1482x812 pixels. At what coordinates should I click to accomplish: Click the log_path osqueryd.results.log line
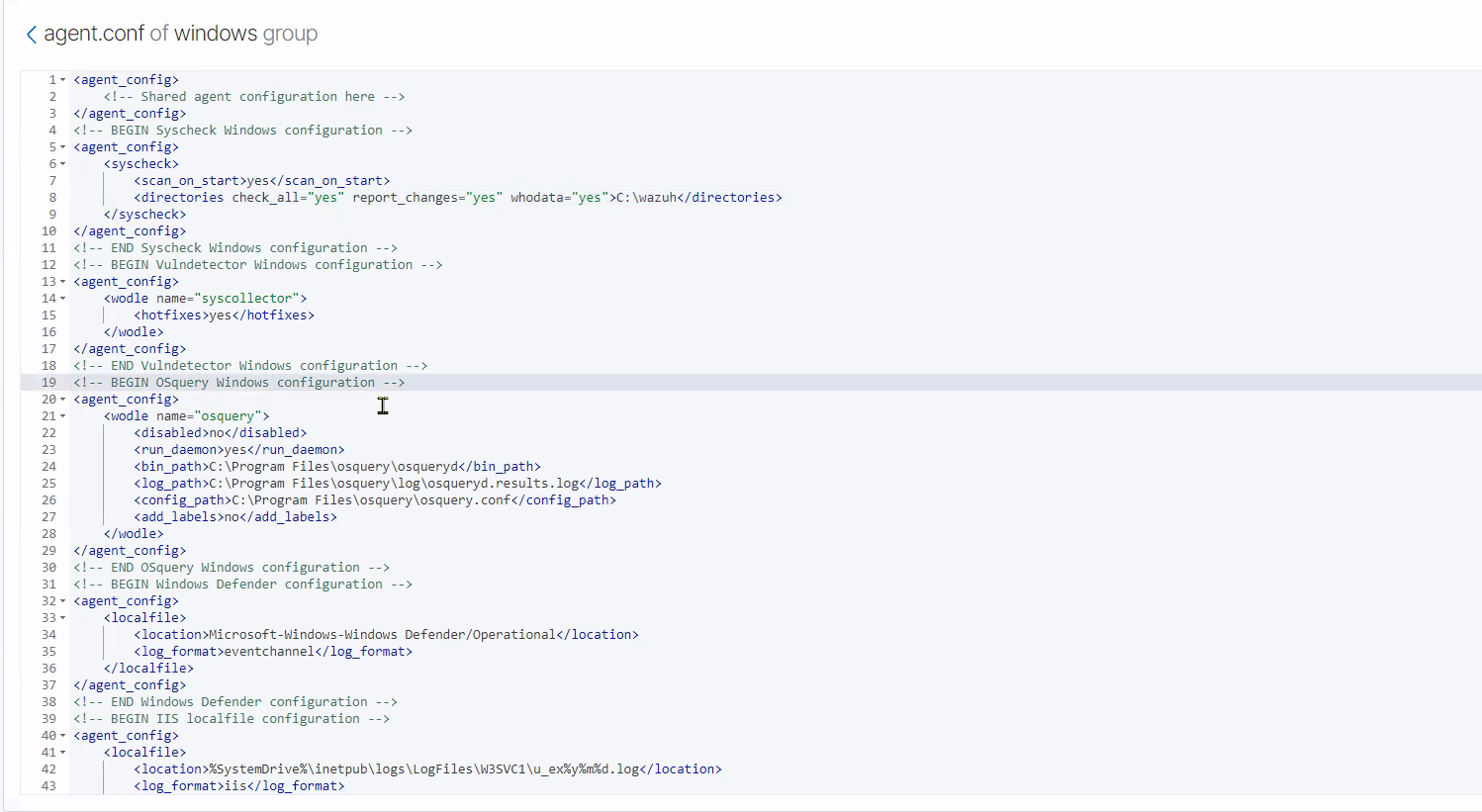pyautogui.click(x=398, y=483)
